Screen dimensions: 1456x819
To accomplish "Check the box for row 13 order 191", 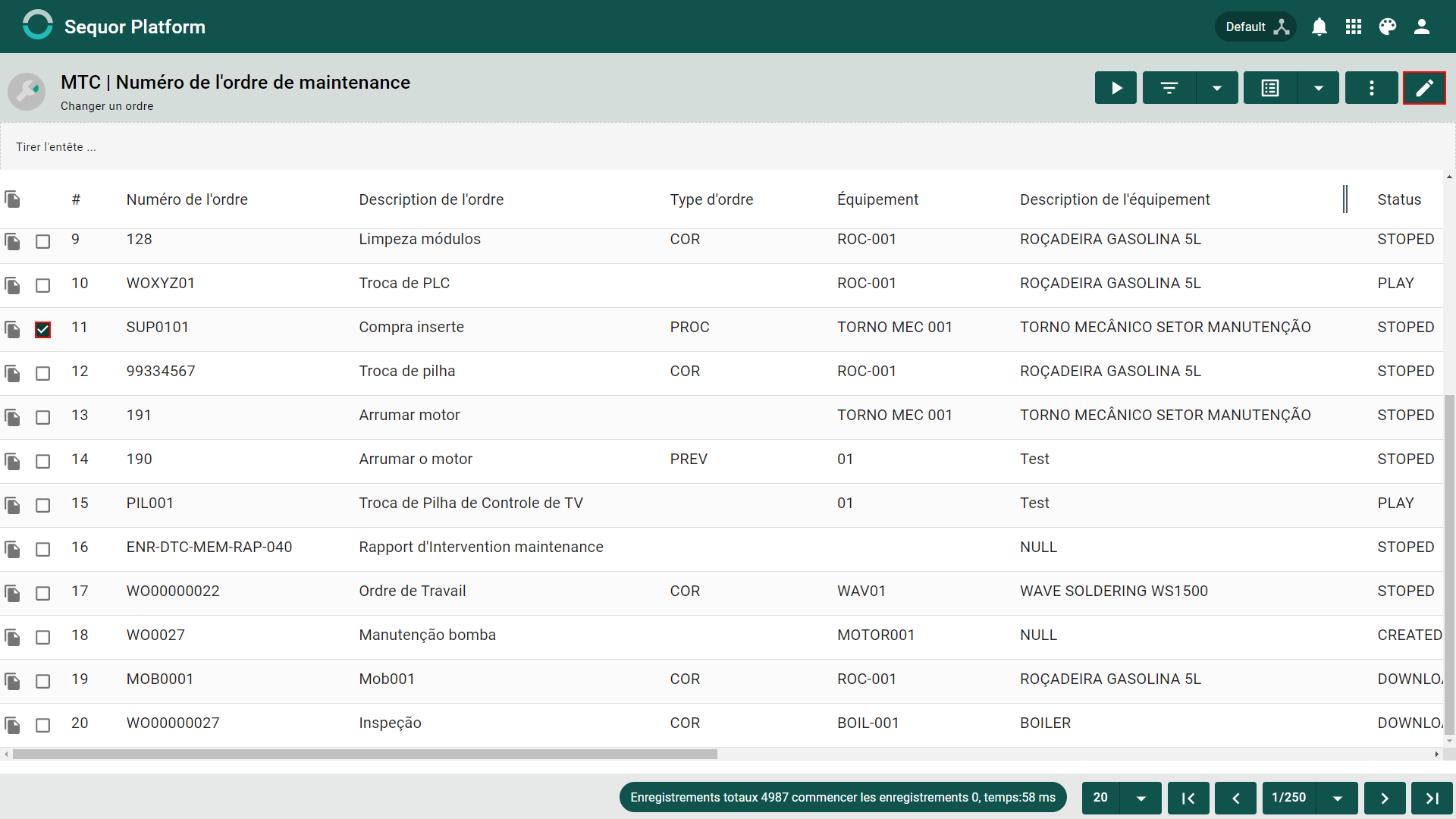I will [x=43, y=417].
